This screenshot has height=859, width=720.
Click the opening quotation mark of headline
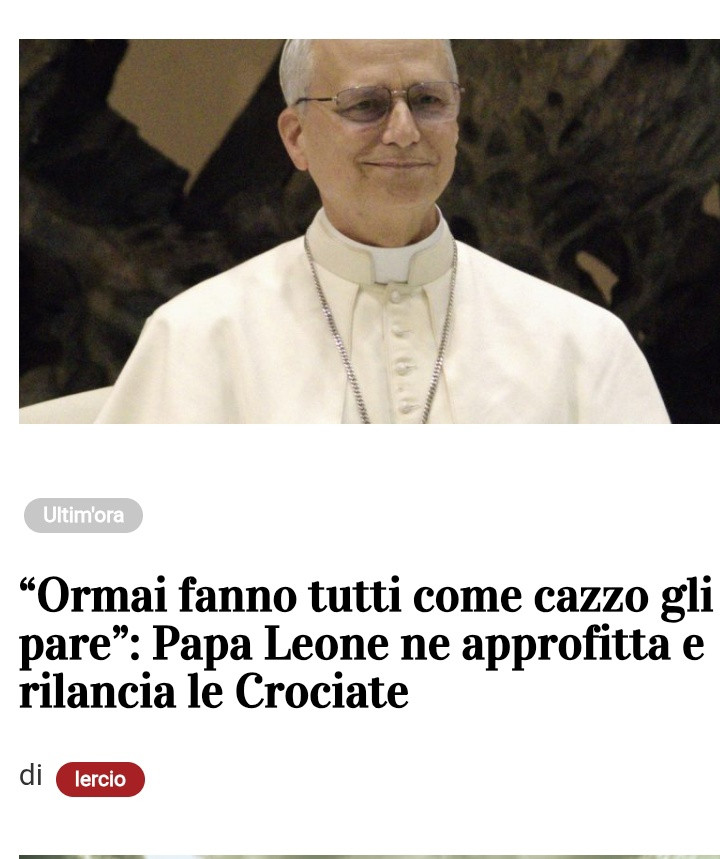(x=27, y=587)
